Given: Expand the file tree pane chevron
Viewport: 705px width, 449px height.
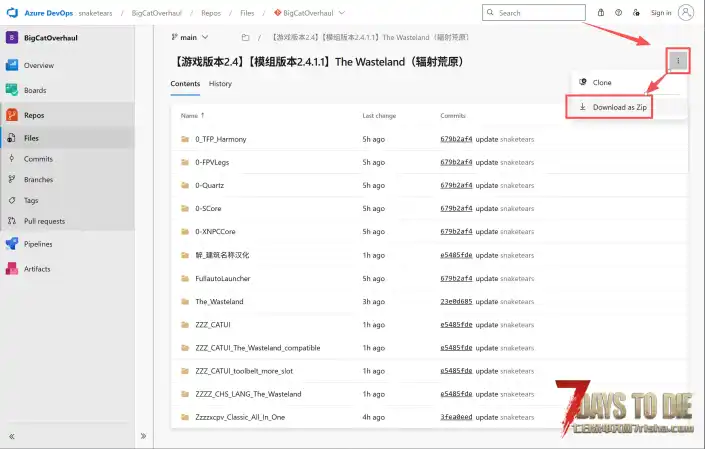Looking at the screenshot, I should point(143,436).
